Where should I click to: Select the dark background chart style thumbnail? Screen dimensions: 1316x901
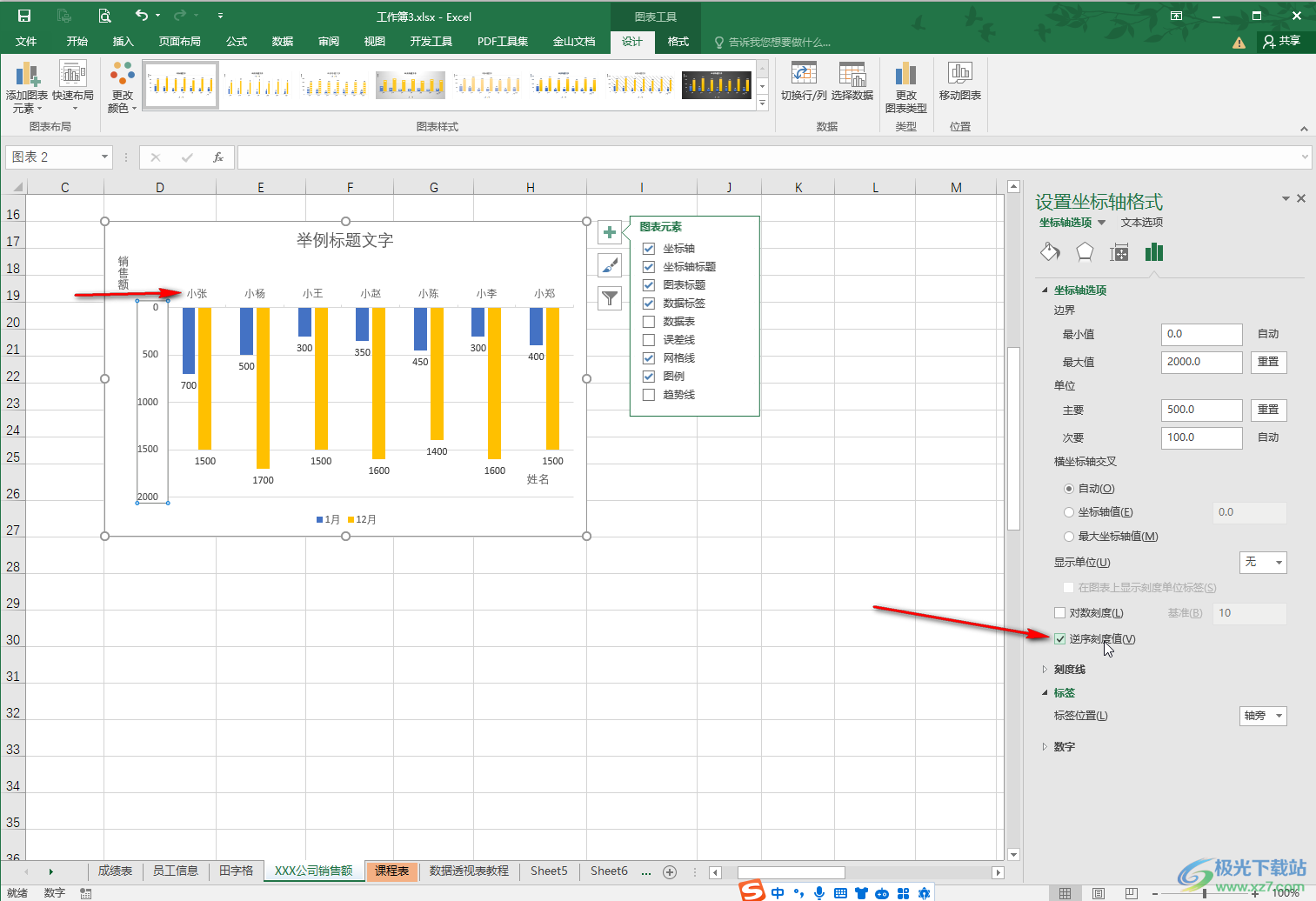coord(717,84)
